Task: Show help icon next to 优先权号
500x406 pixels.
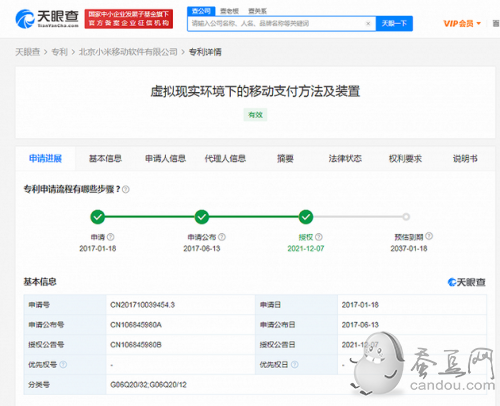Action: pyautogui.click(x=63, y=365)
